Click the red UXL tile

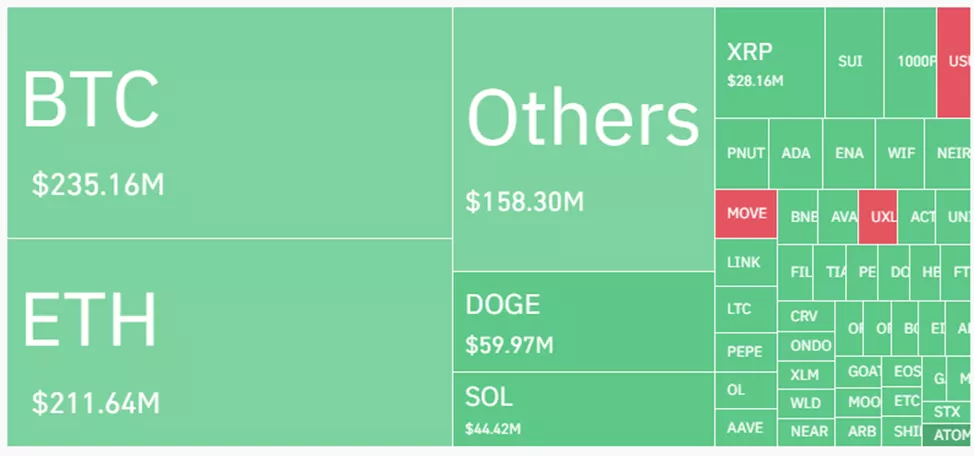877,217
